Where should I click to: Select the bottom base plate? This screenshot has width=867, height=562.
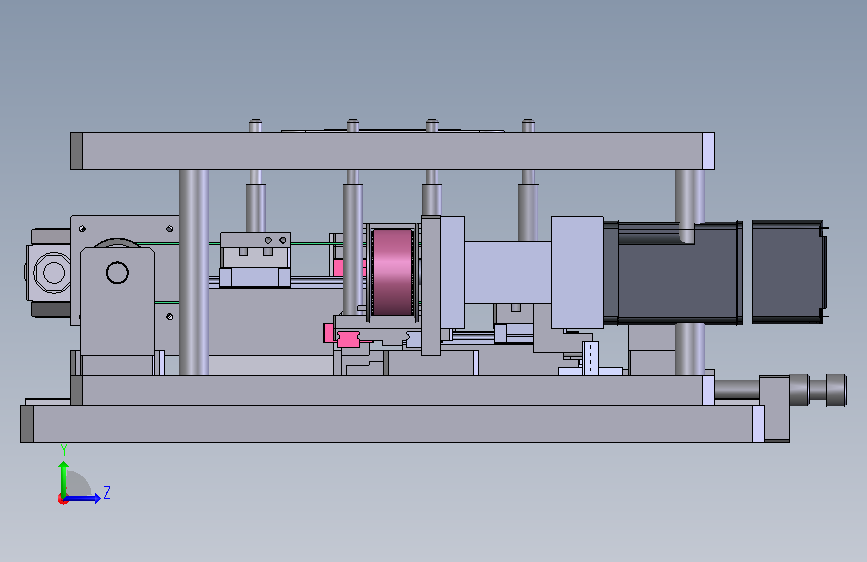pyautogui.click(x=392, y=424)
